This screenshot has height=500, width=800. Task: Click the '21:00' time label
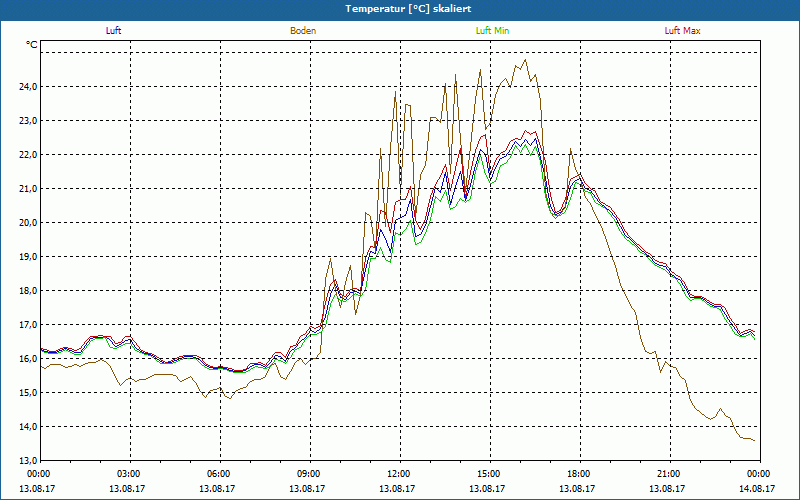click(x=670, y=474)
